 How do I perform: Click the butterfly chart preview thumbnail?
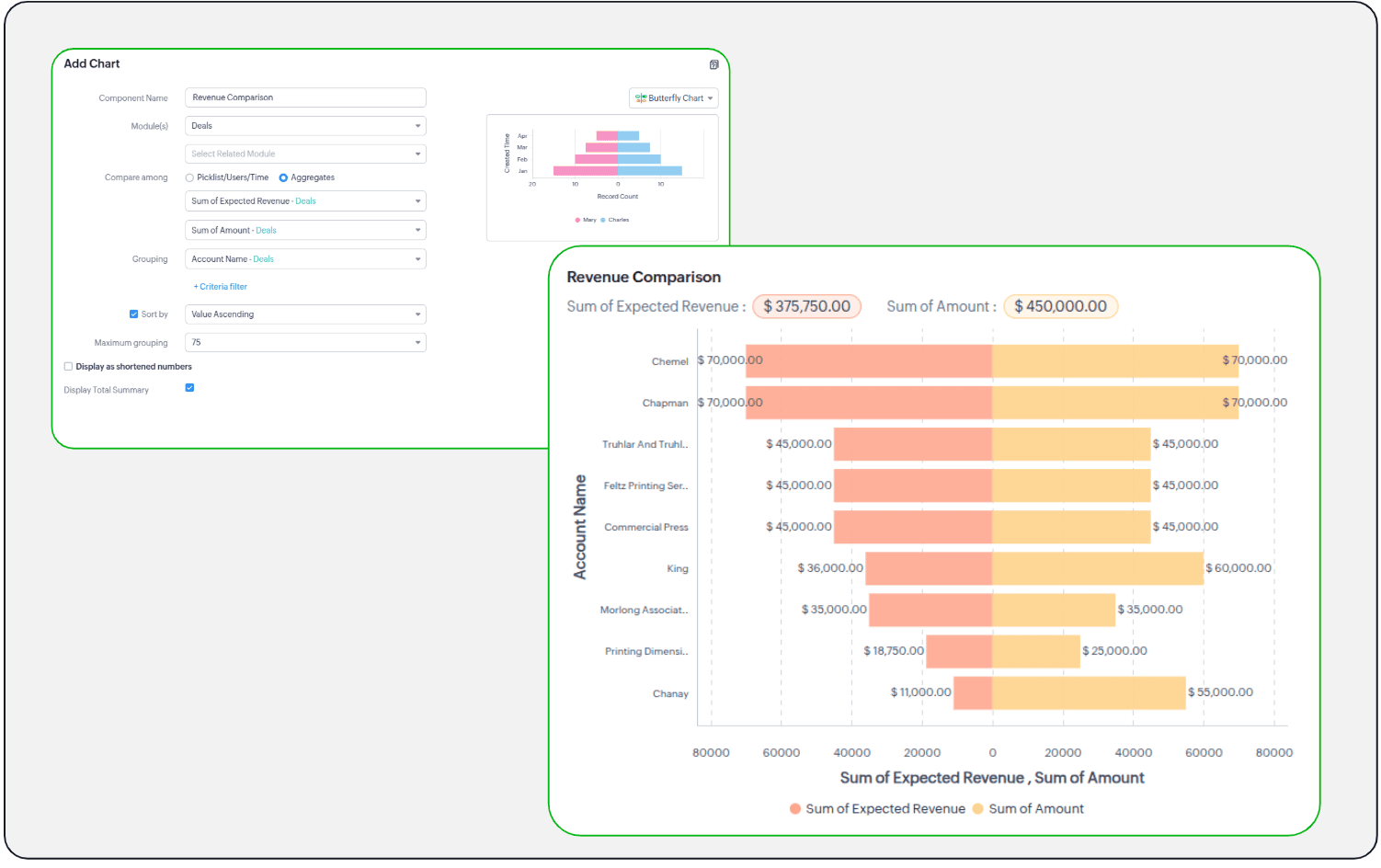pos(602,177)
